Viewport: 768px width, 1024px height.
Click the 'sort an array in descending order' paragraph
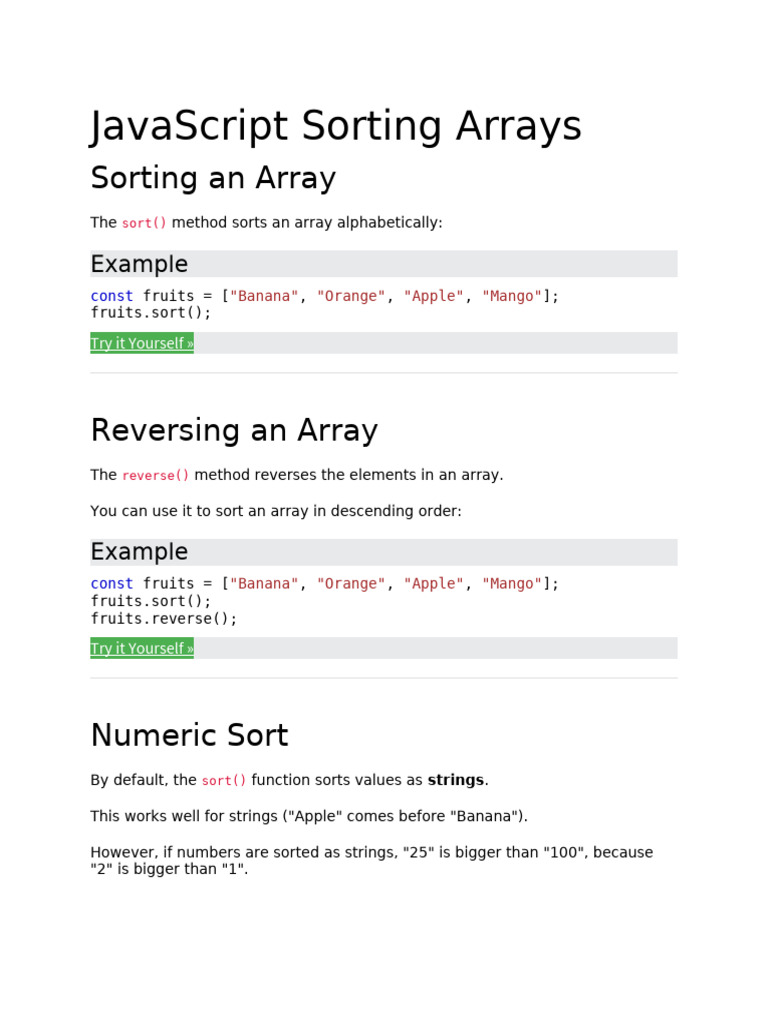point(276,511)
